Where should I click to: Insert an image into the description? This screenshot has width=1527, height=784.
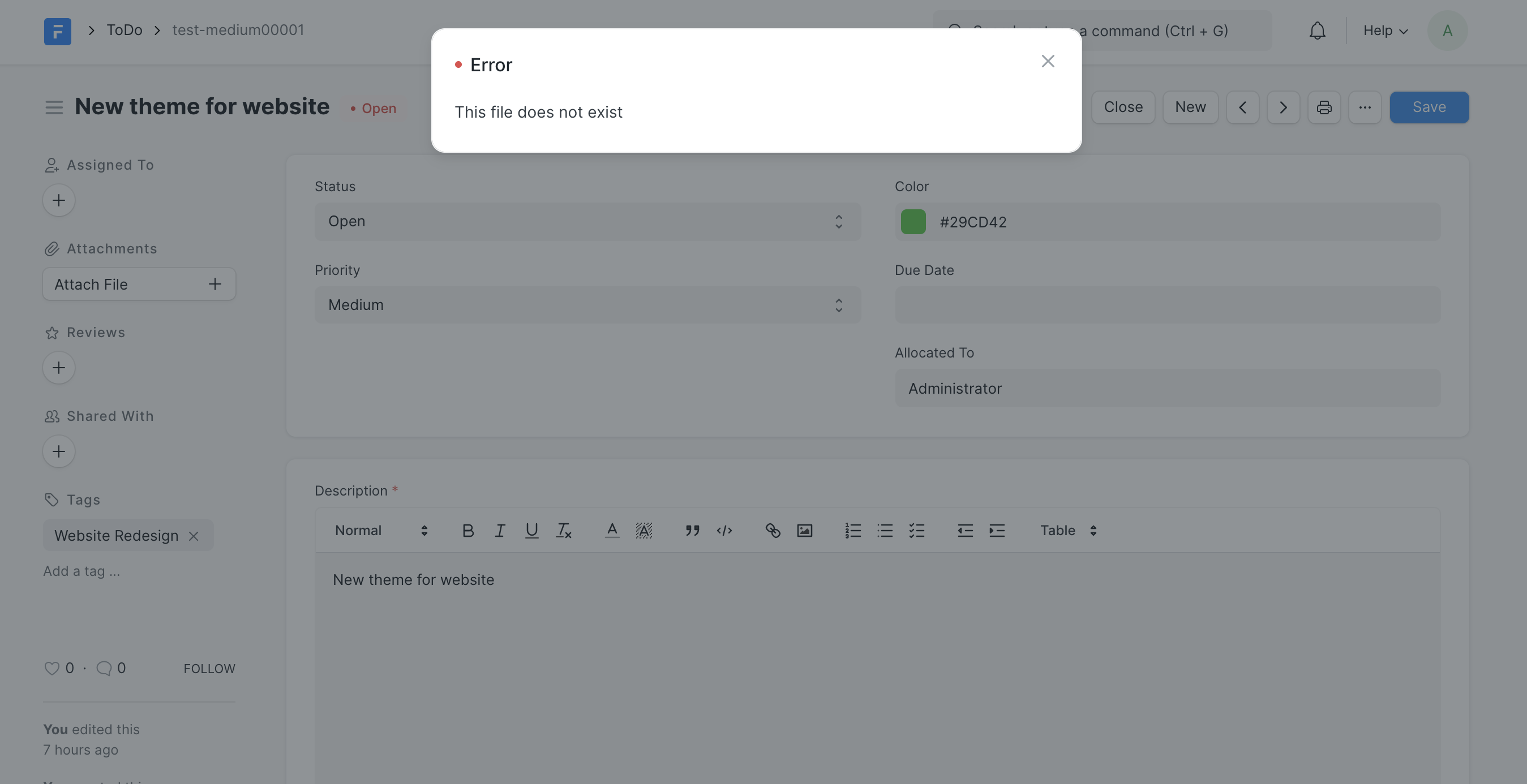click(x=804, y=531)
